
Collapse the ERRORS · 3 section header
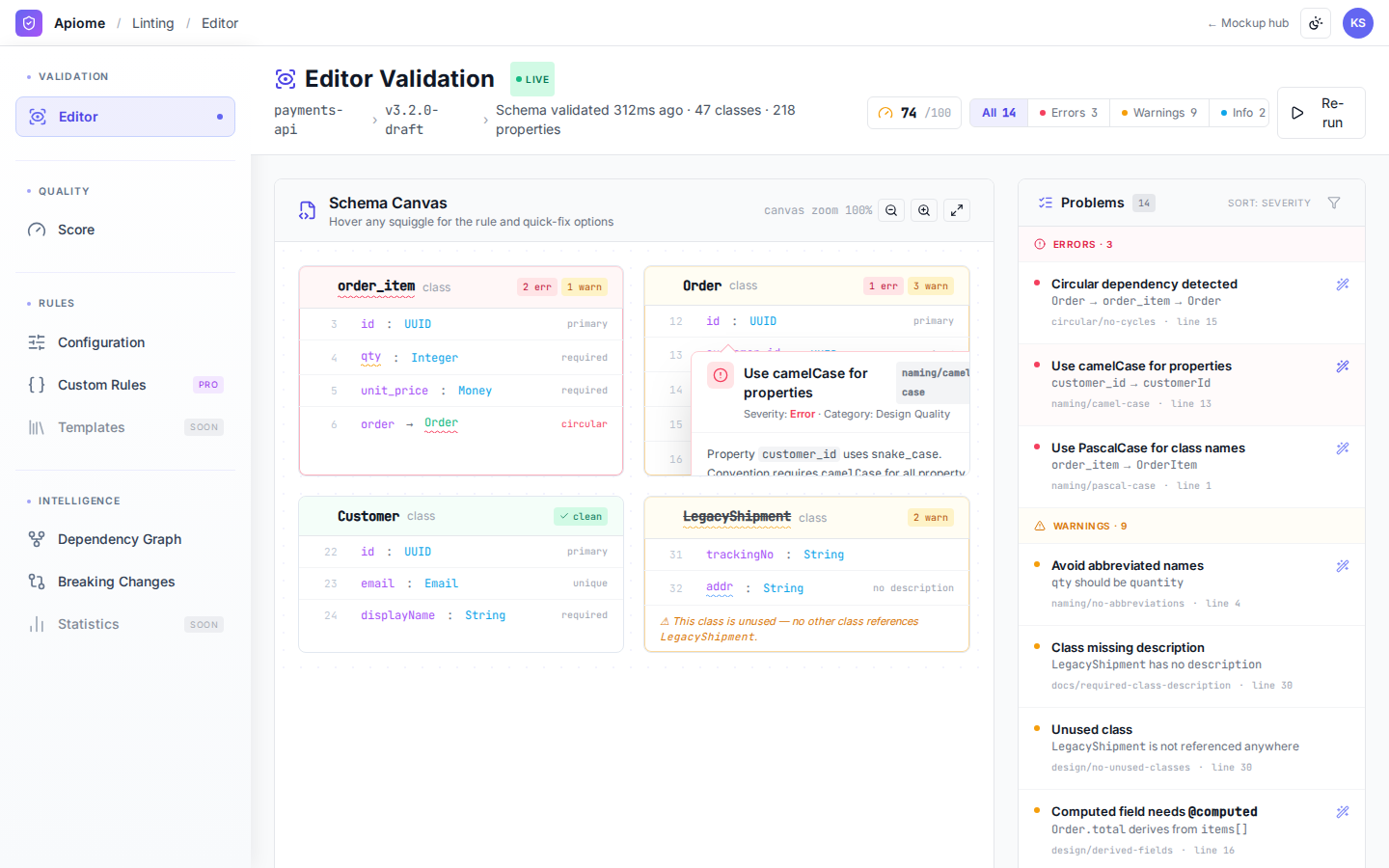click(1191, 244)
